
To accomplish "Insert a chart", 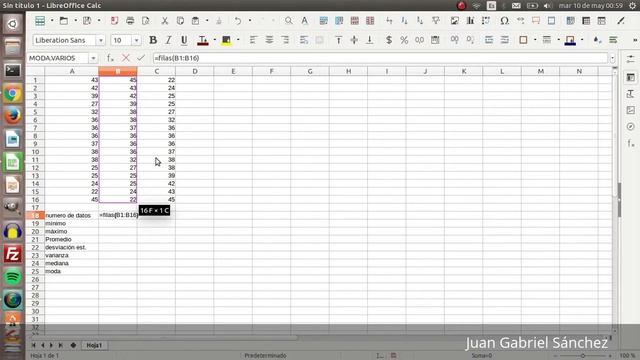I will 470,20.
